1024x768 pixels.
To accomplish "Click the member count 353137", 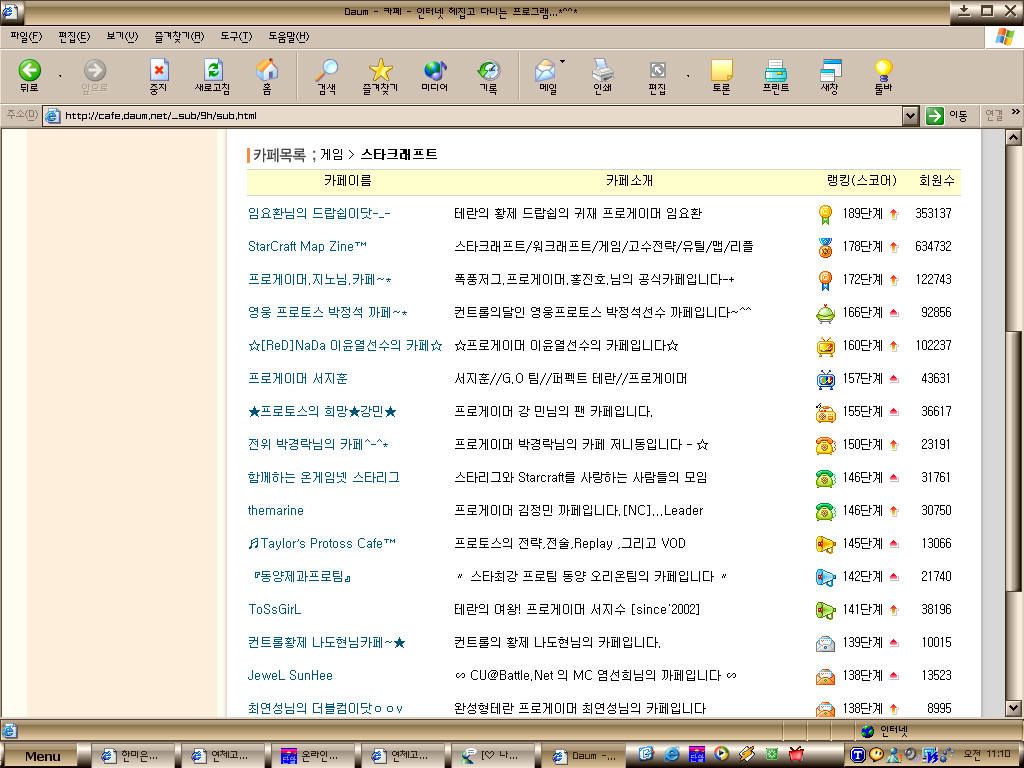I will [x=933, y=214].
